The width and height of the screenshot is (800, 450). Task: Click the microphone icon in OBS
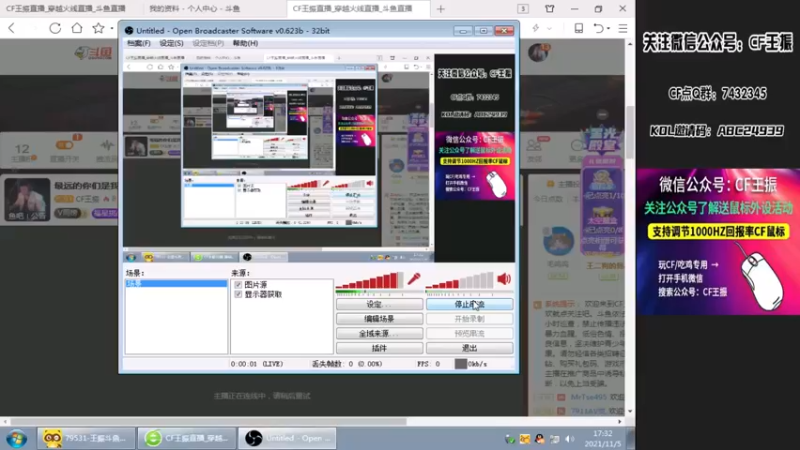click(414, 279)
